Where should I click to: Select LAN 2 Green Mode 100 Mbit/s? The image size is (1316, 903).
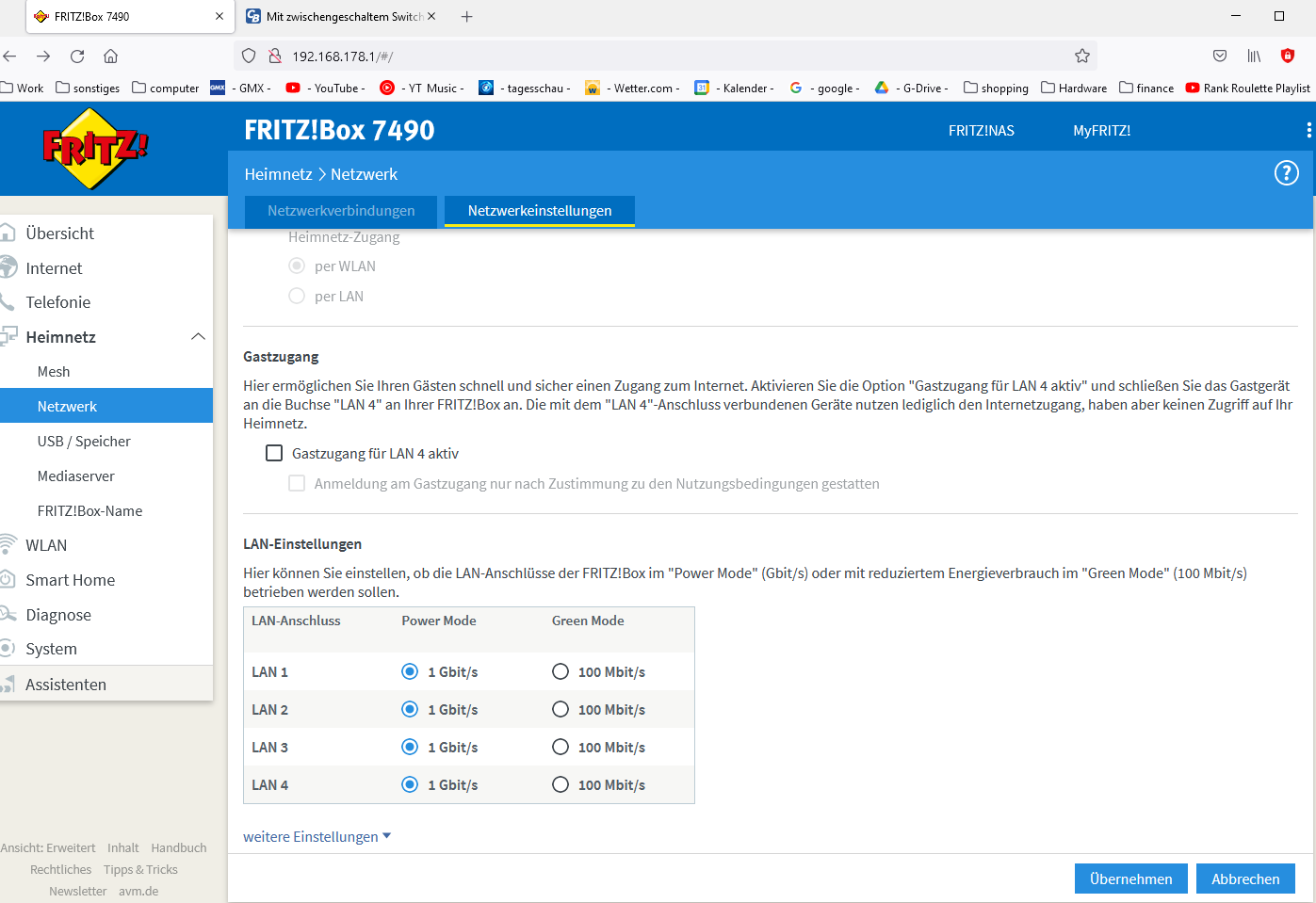pyautogui.click(x=561, y=709)
